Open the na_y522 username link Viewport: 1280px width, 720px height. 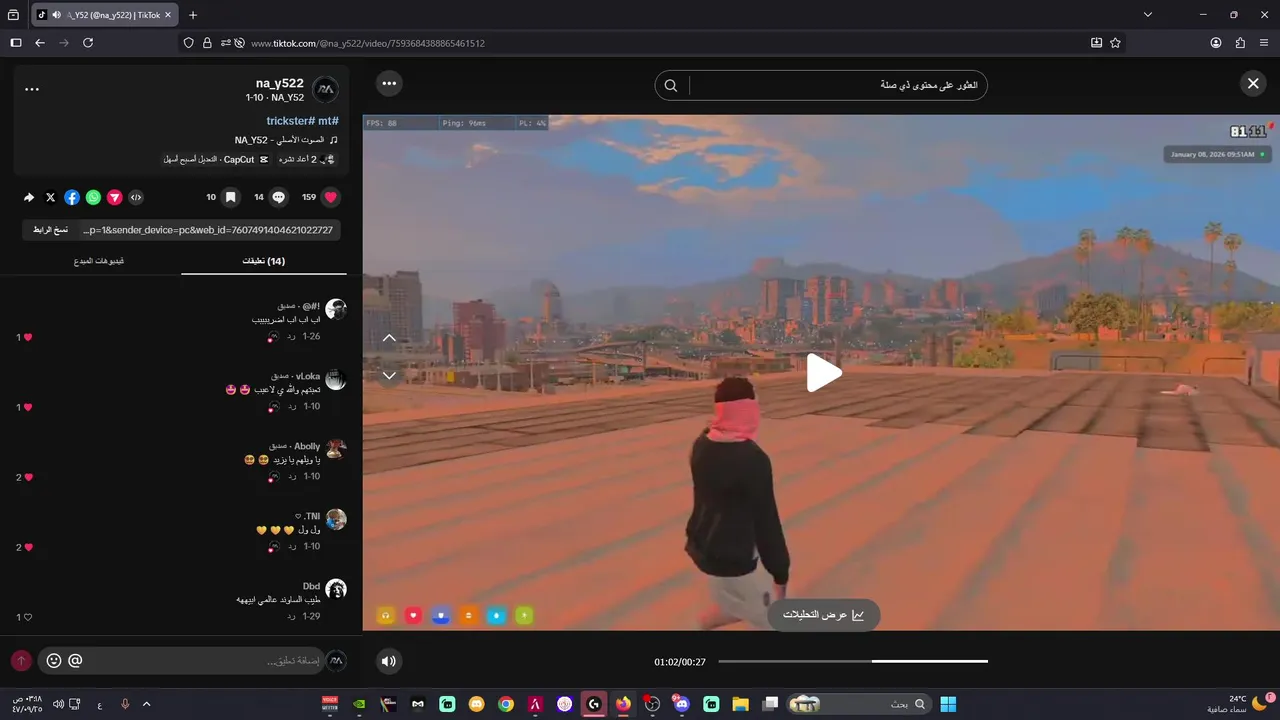pyautogui.click(x=280, y=83)
